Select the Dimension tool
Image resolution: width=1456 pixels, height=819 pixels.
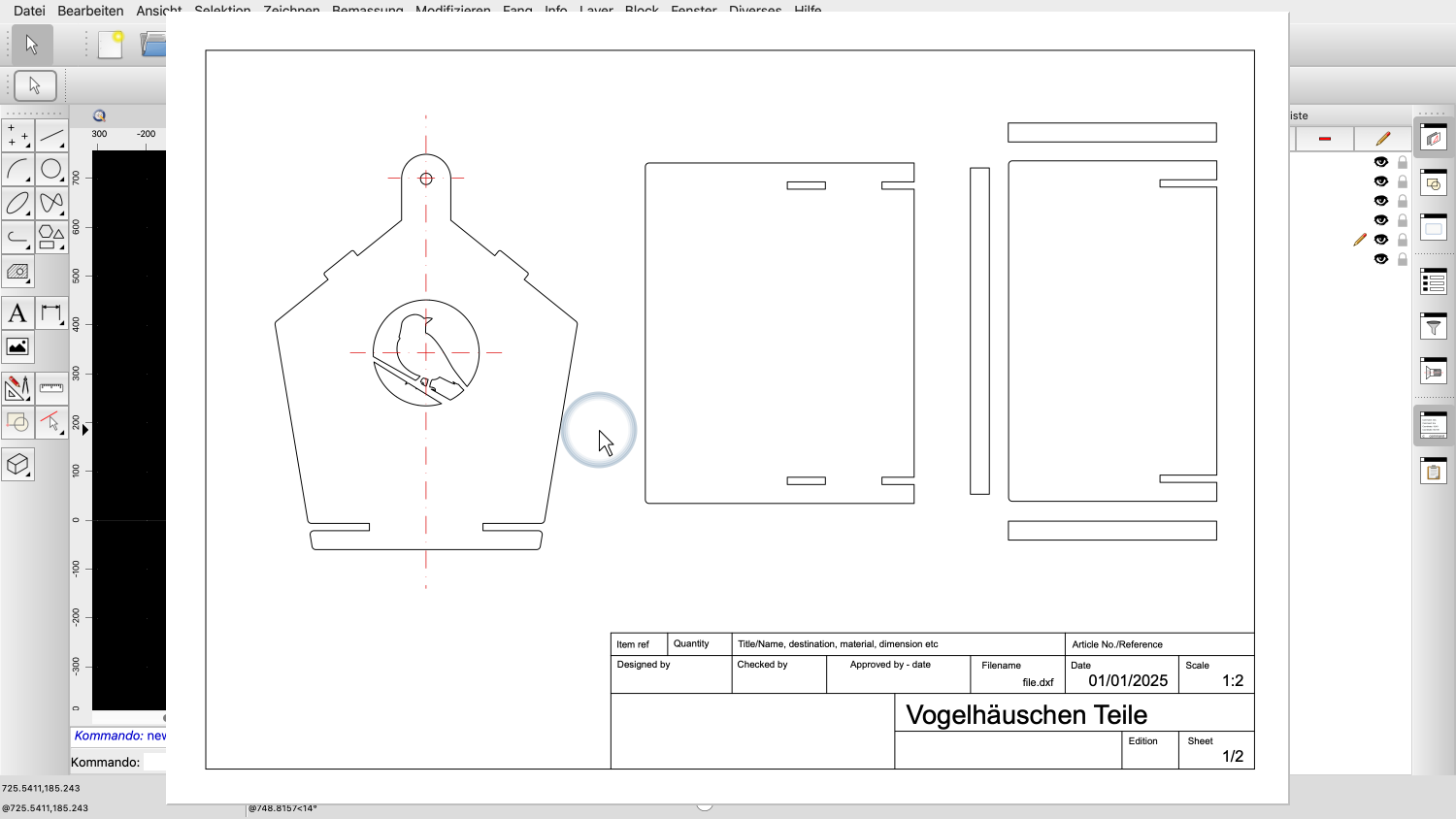pyautogui.click(x=52, y=311)
